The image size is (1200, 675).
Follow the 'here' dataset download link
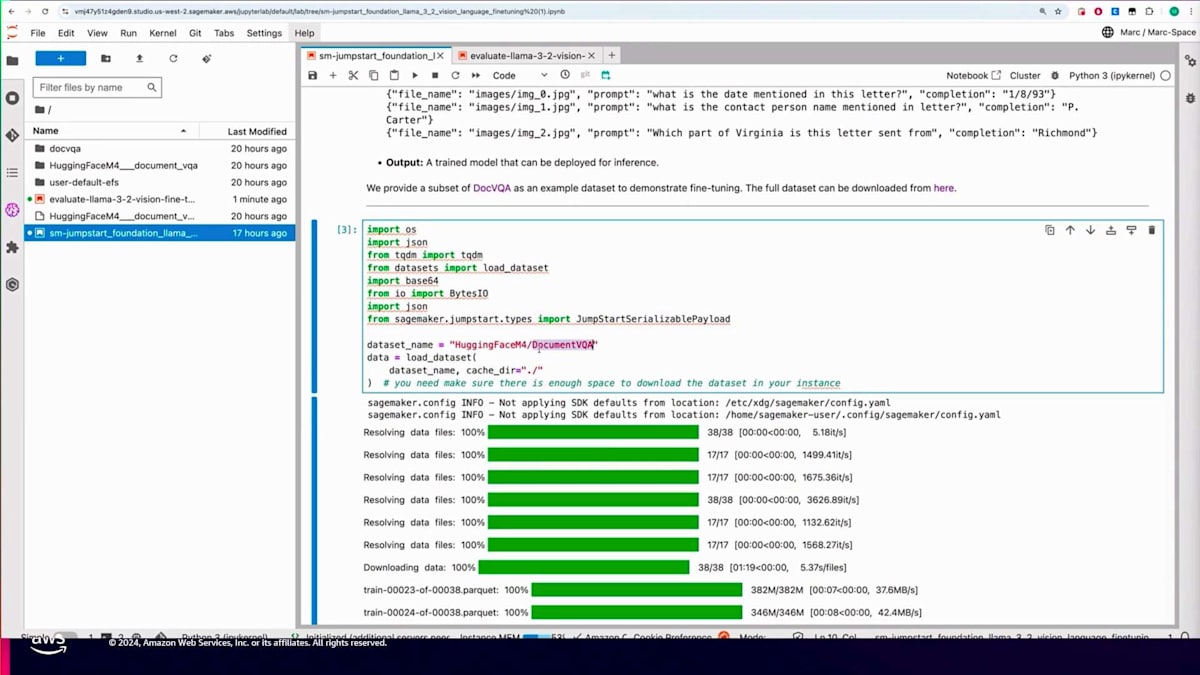pos(944,188)
